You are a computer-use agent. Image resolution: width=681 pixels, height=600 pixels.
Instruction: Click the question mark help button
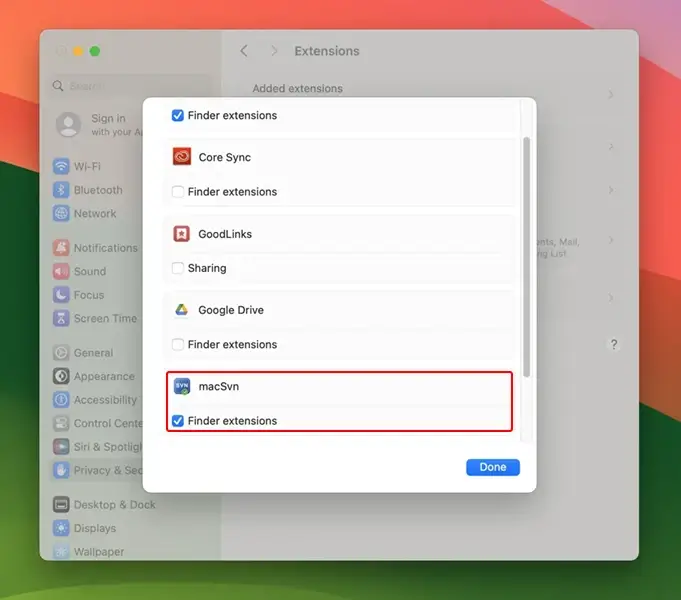tap(614, 344)
